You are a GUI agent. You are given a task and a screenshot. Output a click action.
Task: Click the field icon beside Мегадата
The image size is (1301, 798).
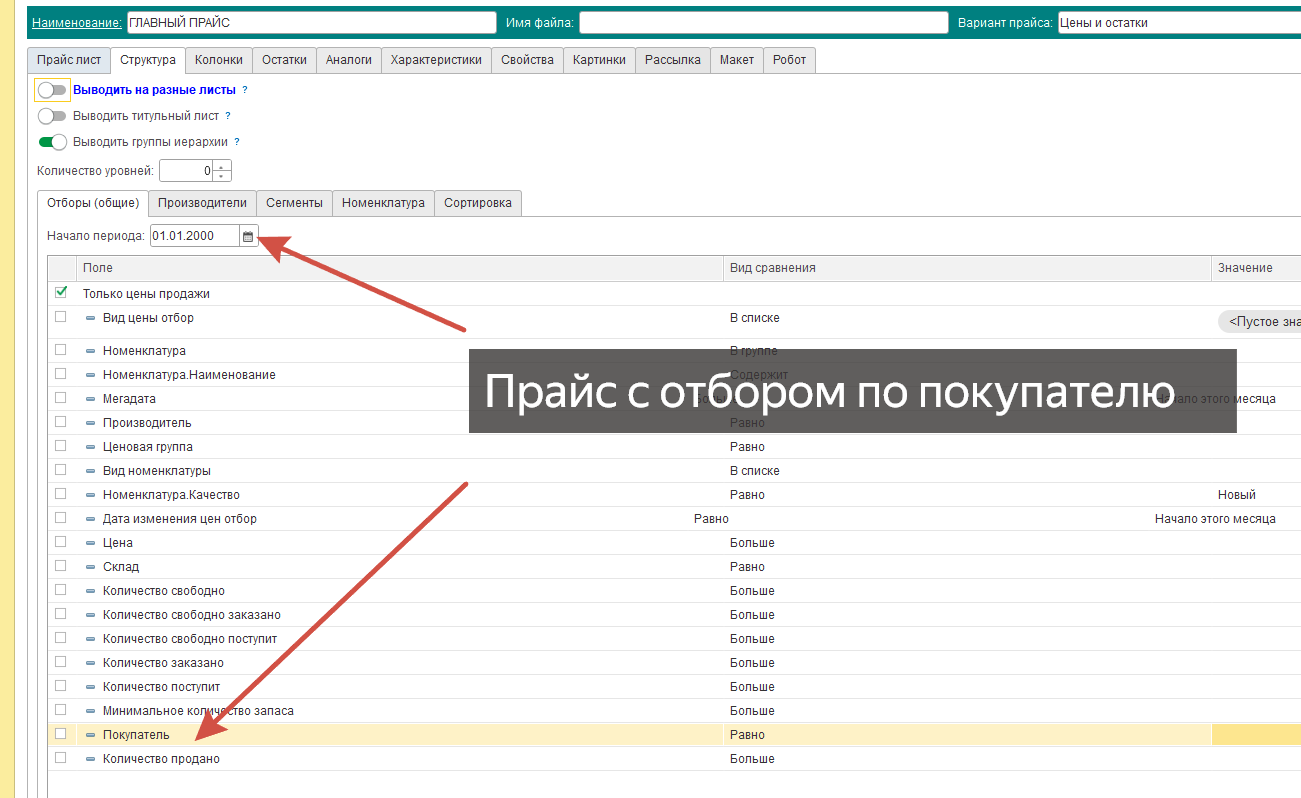(90, 399)
